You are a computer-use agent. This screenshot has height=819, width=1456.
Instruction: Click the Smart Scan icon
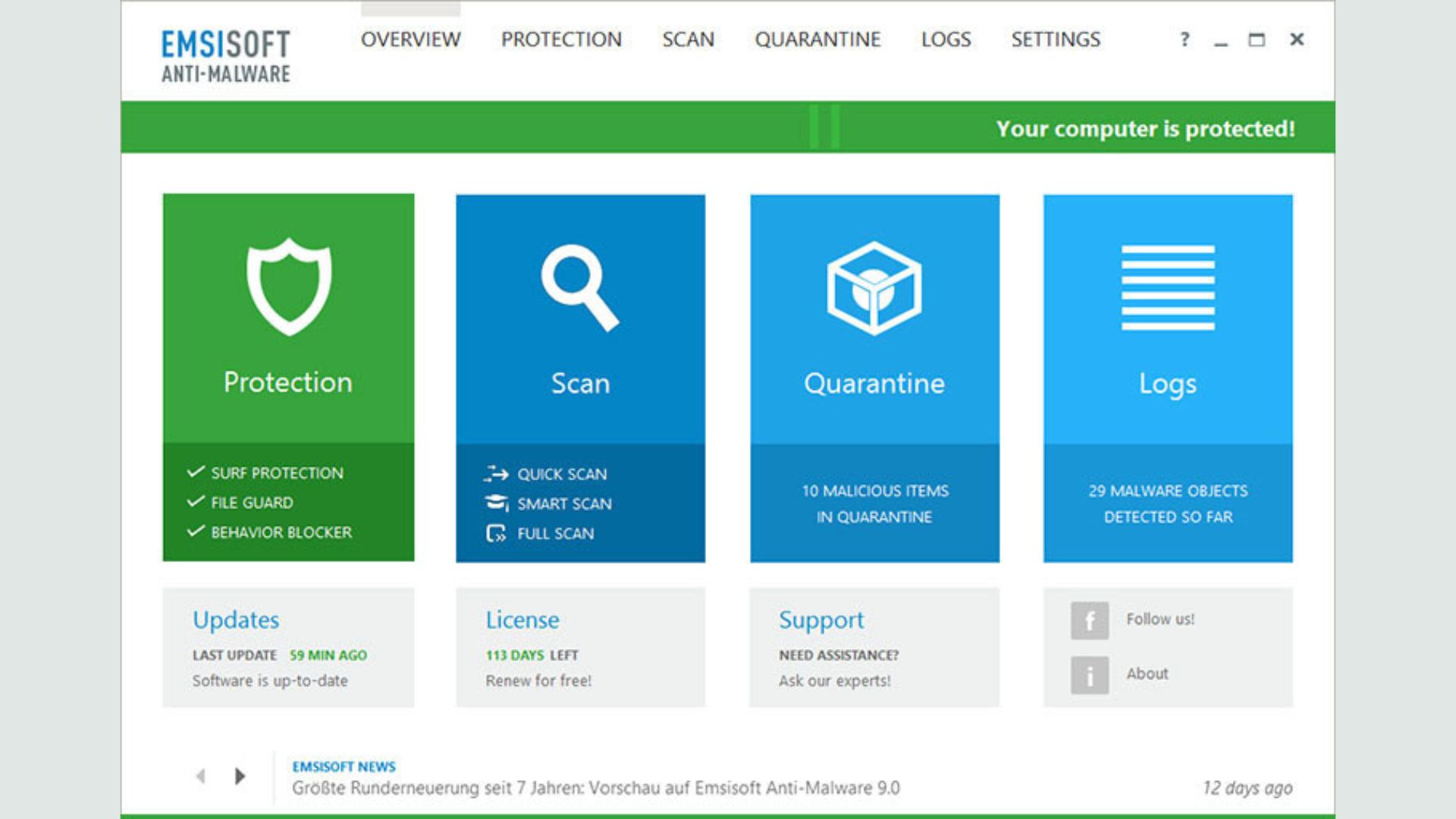click(x=496, y=504)
